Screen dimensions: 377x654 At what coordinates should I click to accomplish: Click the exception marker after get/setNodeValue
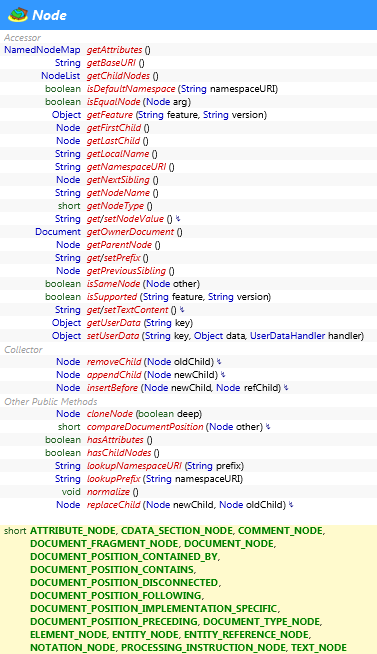pyautogui.click(x=178, y=219)
